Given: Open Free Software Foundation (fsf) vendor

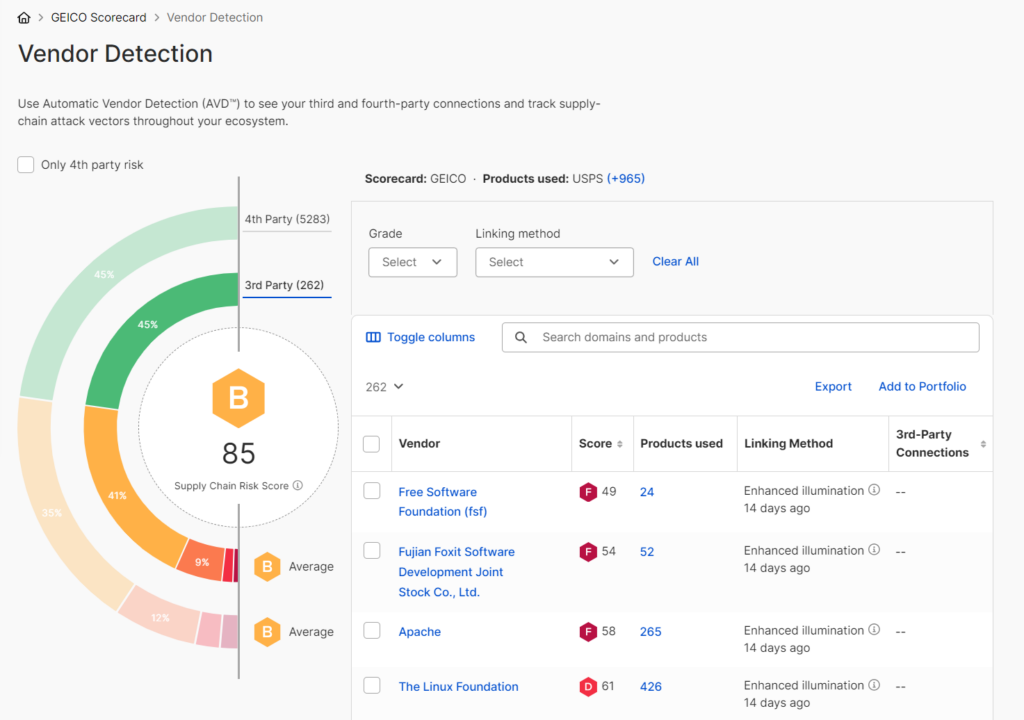Looking at the screenshot, I should [443, 502].
